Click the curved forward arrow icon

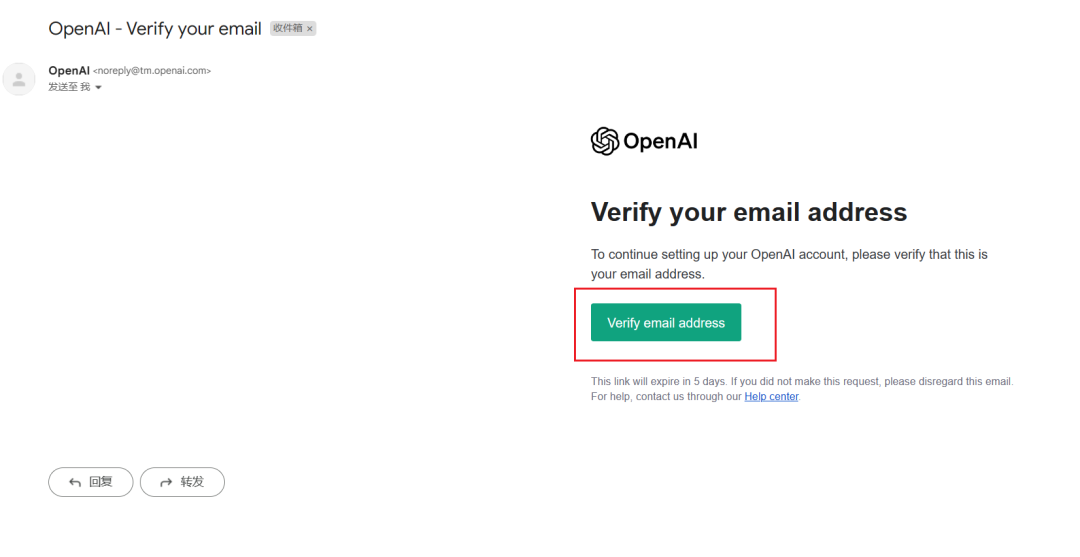click(166, 482)
